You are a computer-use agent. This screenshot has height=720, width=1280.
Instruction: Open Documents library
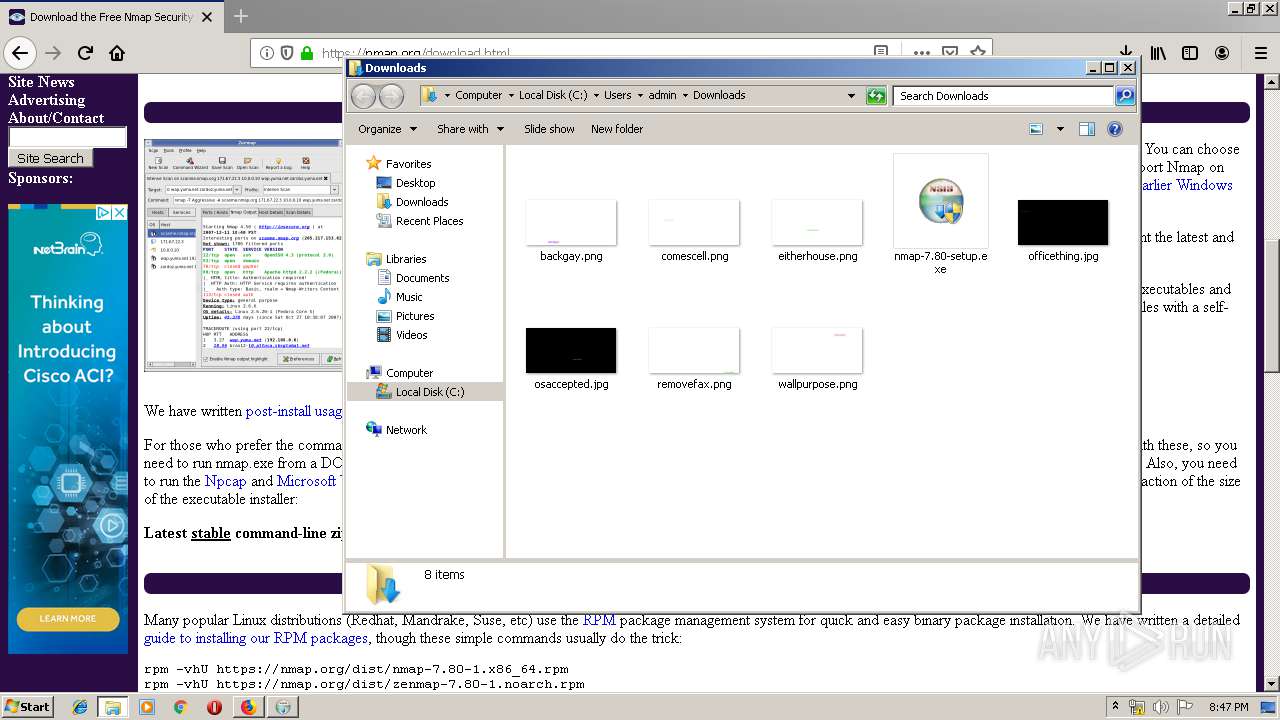click(x=422, y=278)
